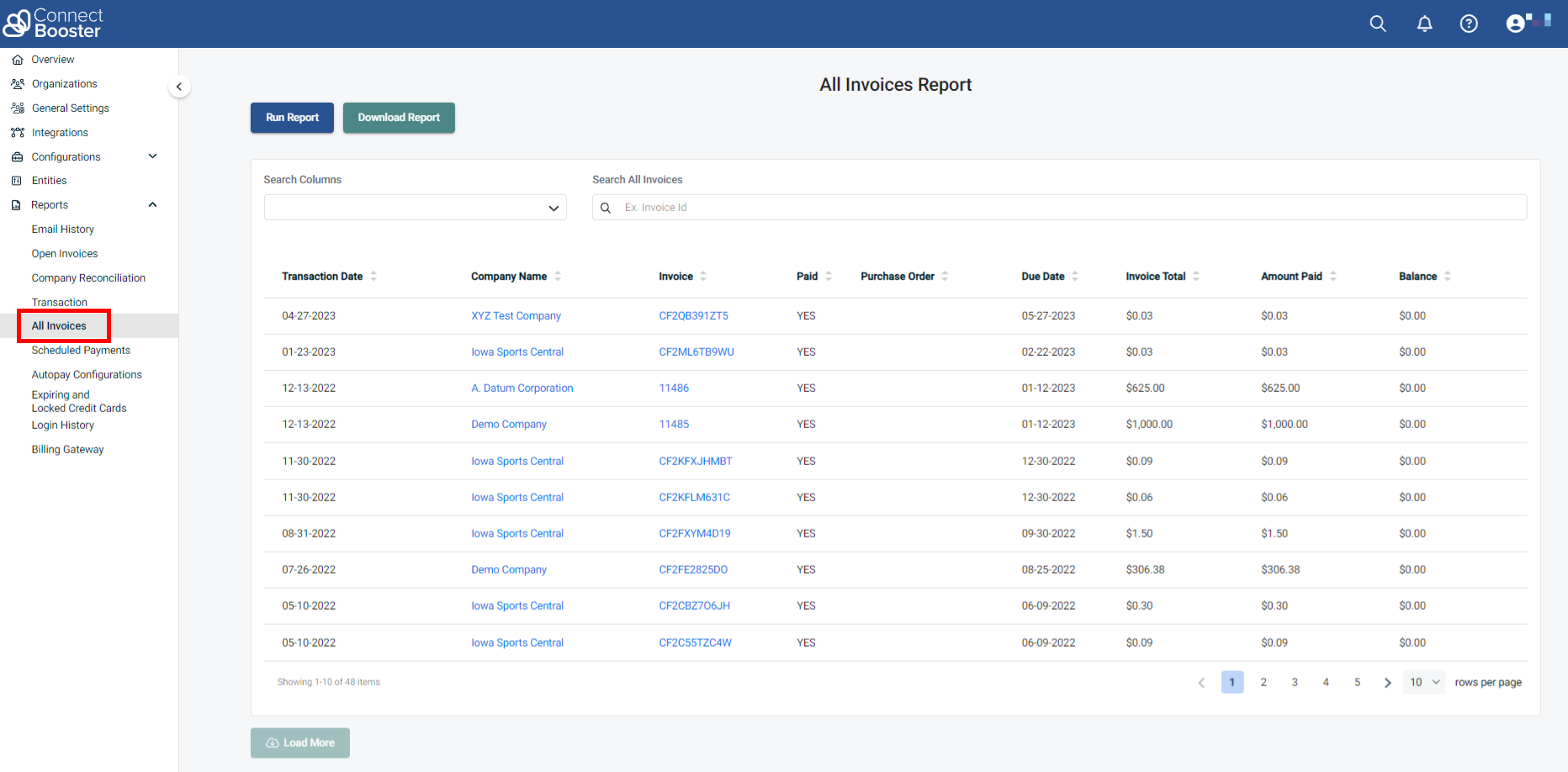Open invoice 11486 link
This screenshot has width=1568, height=772.
point(674,388)
